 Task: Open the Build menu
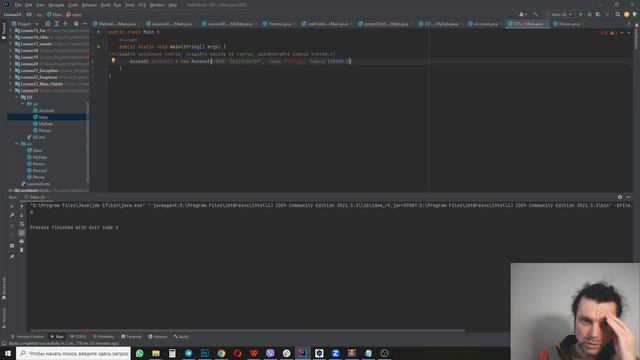(x=105, y=5)
